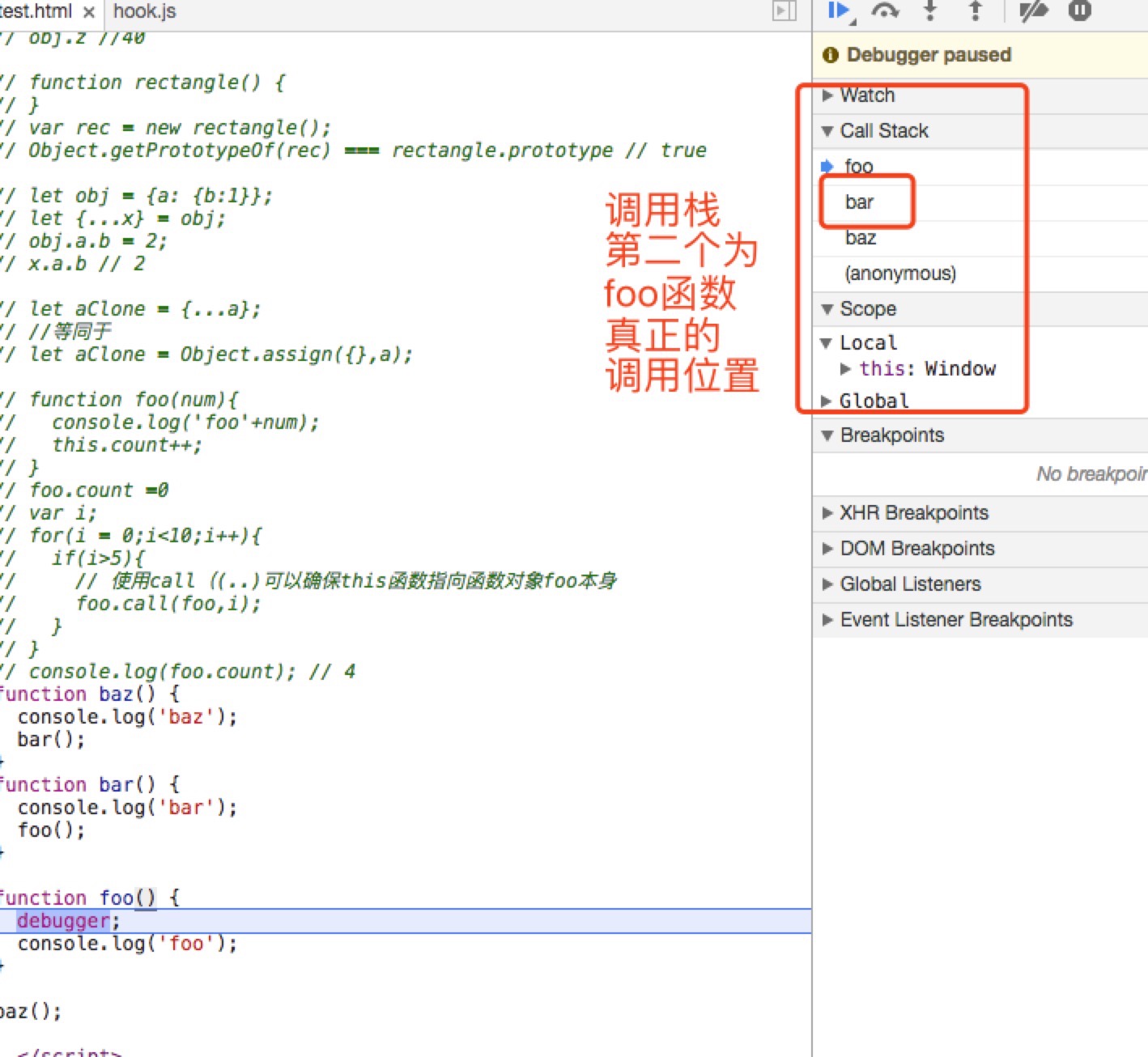Image resolution: width=1148 pixels, height=1057 pixels.
Task: Click the 'foo.count =0' comment line
Action: 85,490
